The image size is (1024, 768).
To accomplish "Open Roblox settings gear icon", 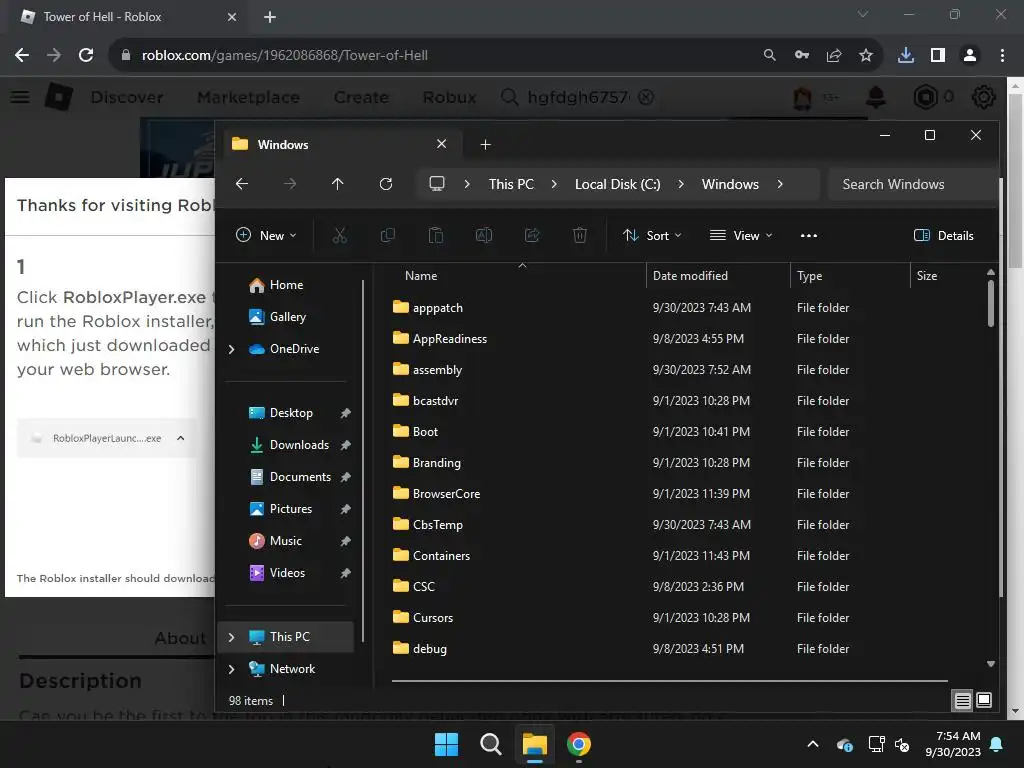I will point(984,97).
